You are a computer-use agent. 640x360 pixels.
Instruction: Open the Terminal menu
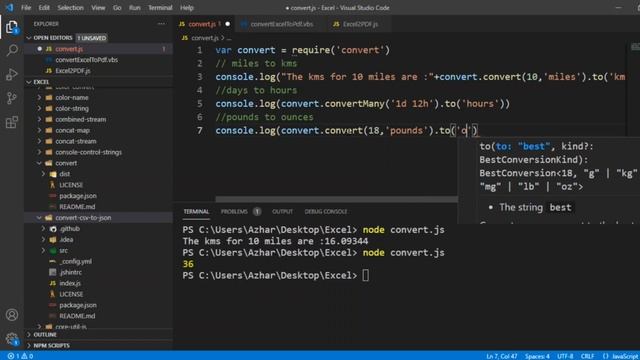[x=160, y=7]
